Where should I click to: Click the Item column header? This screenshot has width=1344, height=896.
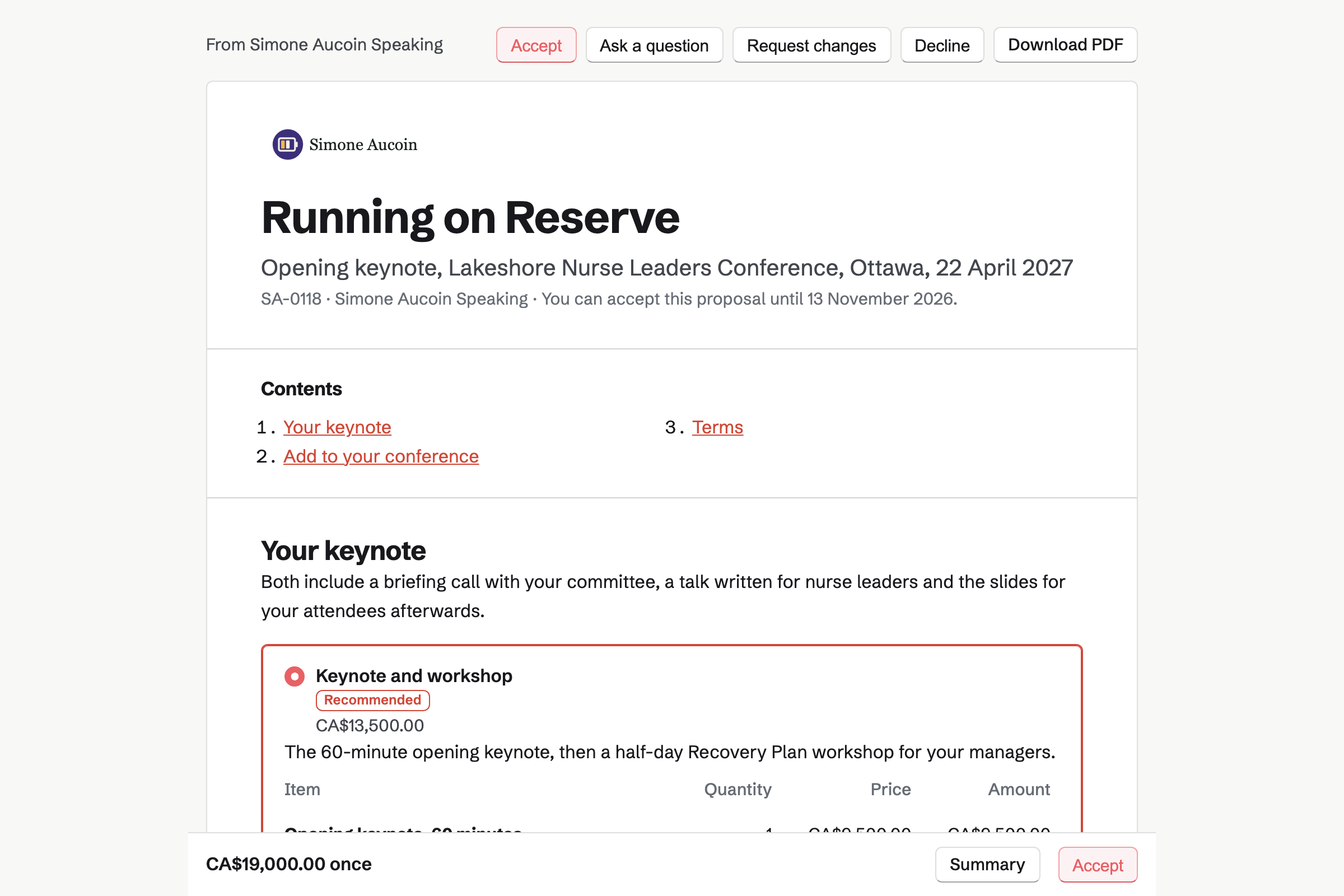[302, 789]
